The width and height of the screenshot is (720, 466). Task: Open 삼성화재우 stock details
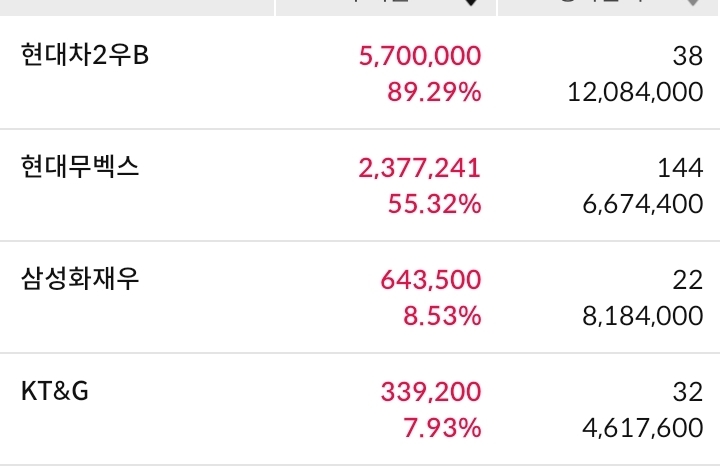80,279
